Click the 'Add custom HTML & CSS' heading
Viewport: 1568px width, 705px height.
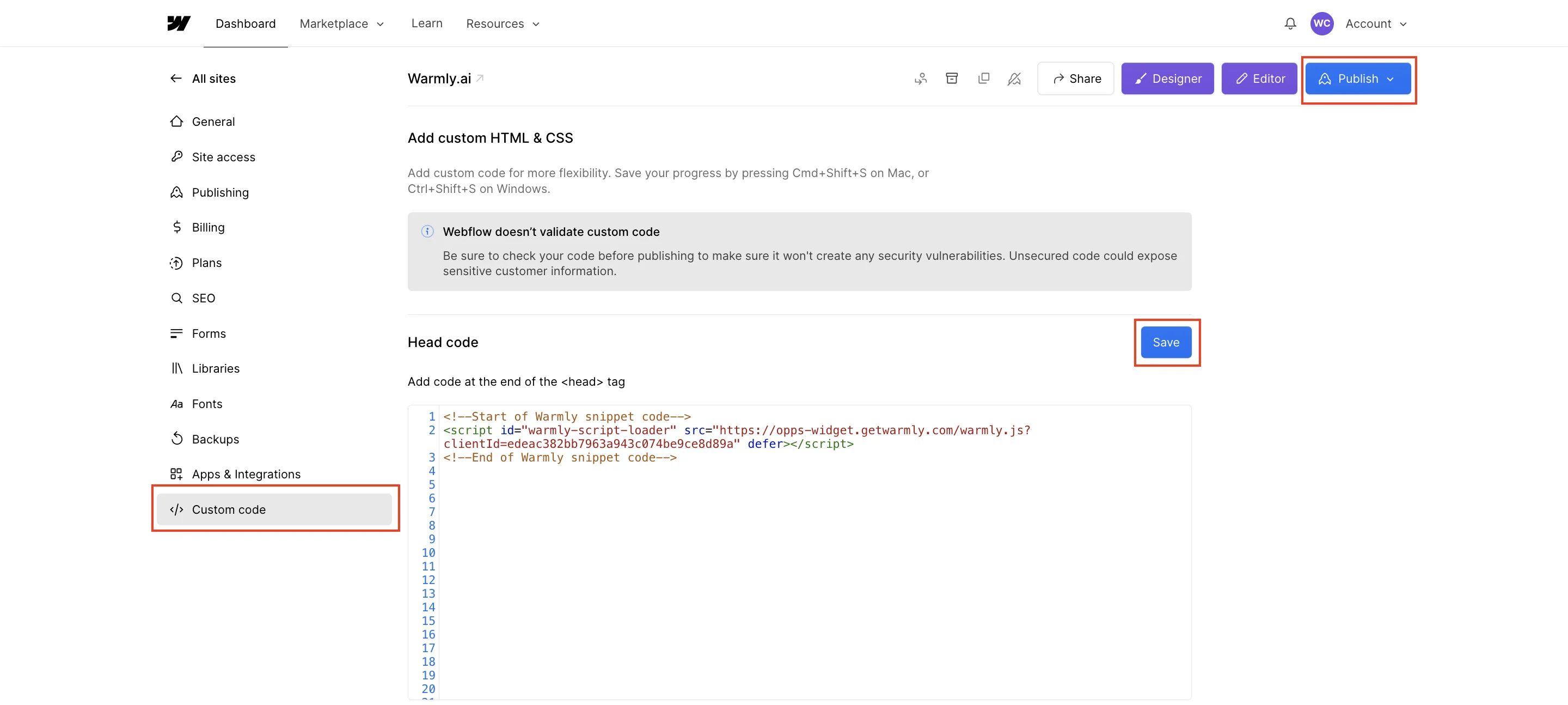[x=490, y=138]
